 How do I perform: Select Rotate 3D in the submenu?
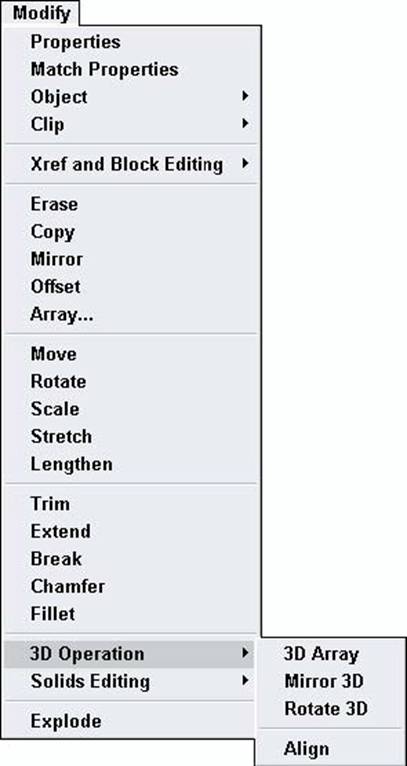(x=330, y=708)
